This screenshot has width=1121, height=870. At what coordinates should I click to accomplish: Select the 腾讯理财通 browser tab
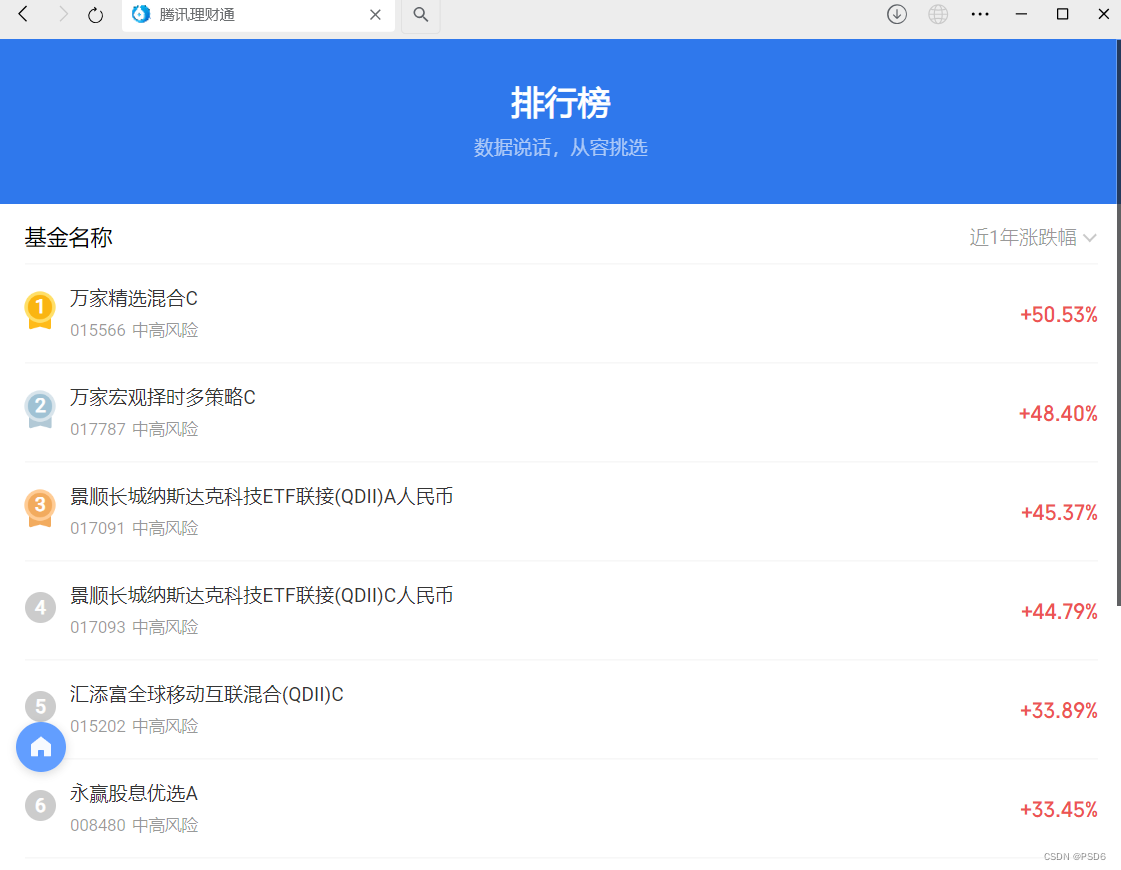point(258,15)
